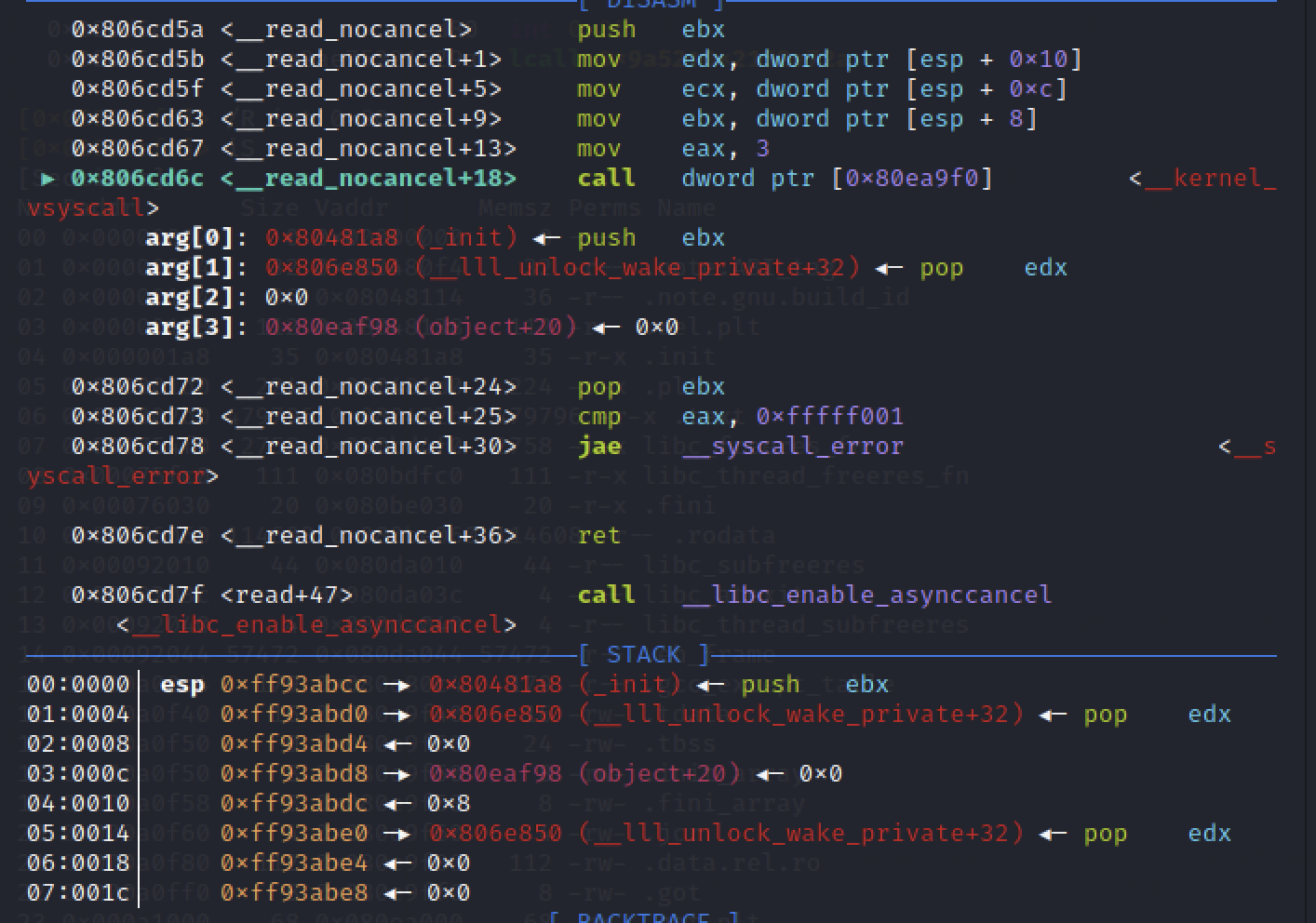Viewport: 1316px width, 923px height.
Task: Select stack address 0xff93abd8
Action: point(294,774)
